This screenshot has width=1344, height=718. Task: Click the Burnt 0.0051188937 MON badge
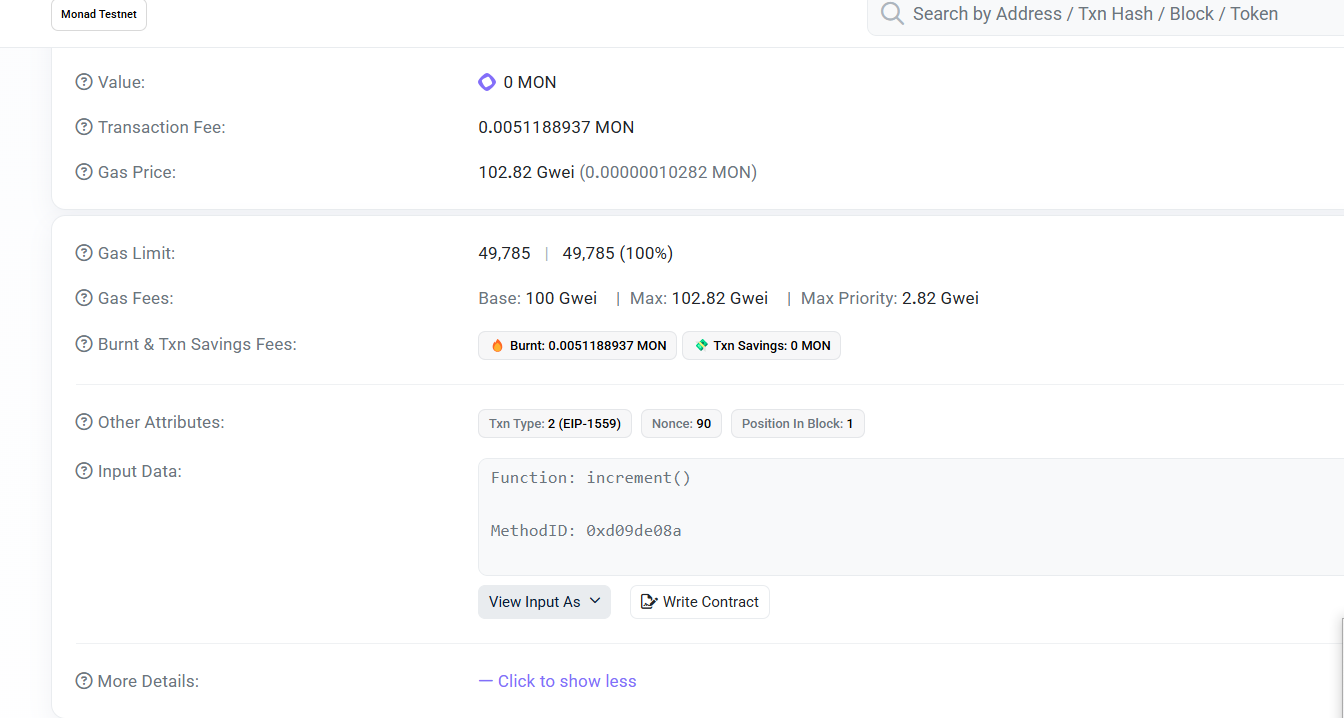click(x=578, y=346)
